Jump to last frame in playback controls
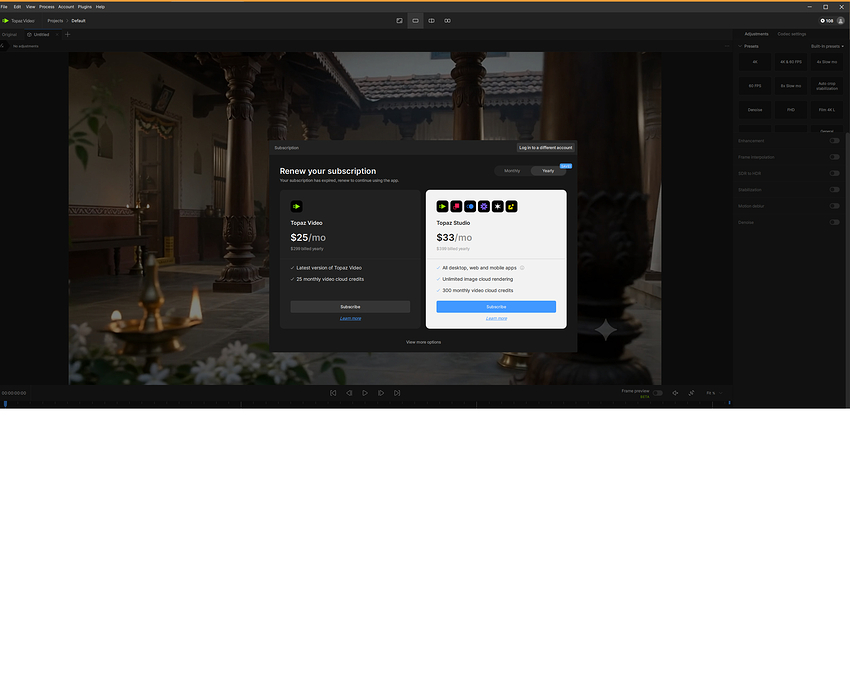850x682 pixels. coord(397,393)
